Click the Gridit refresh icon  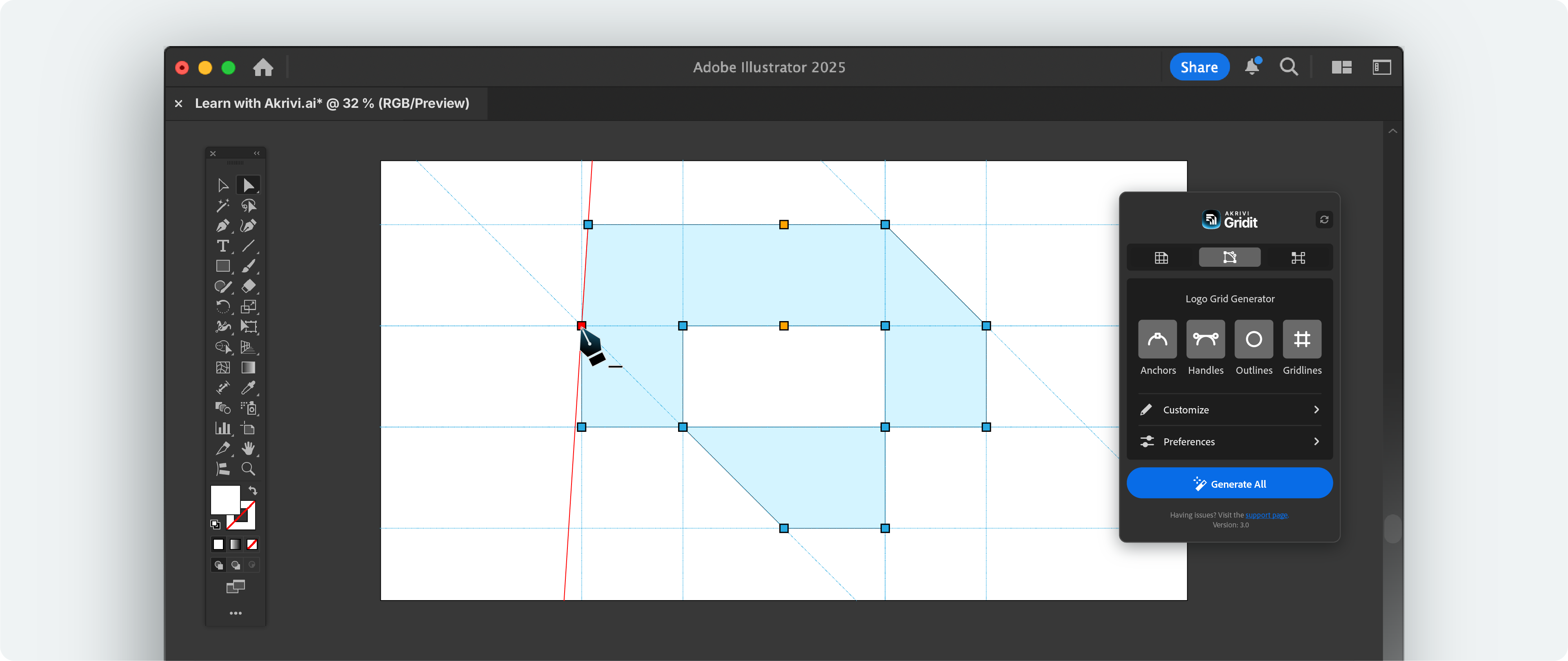[x=1324, y=219]
